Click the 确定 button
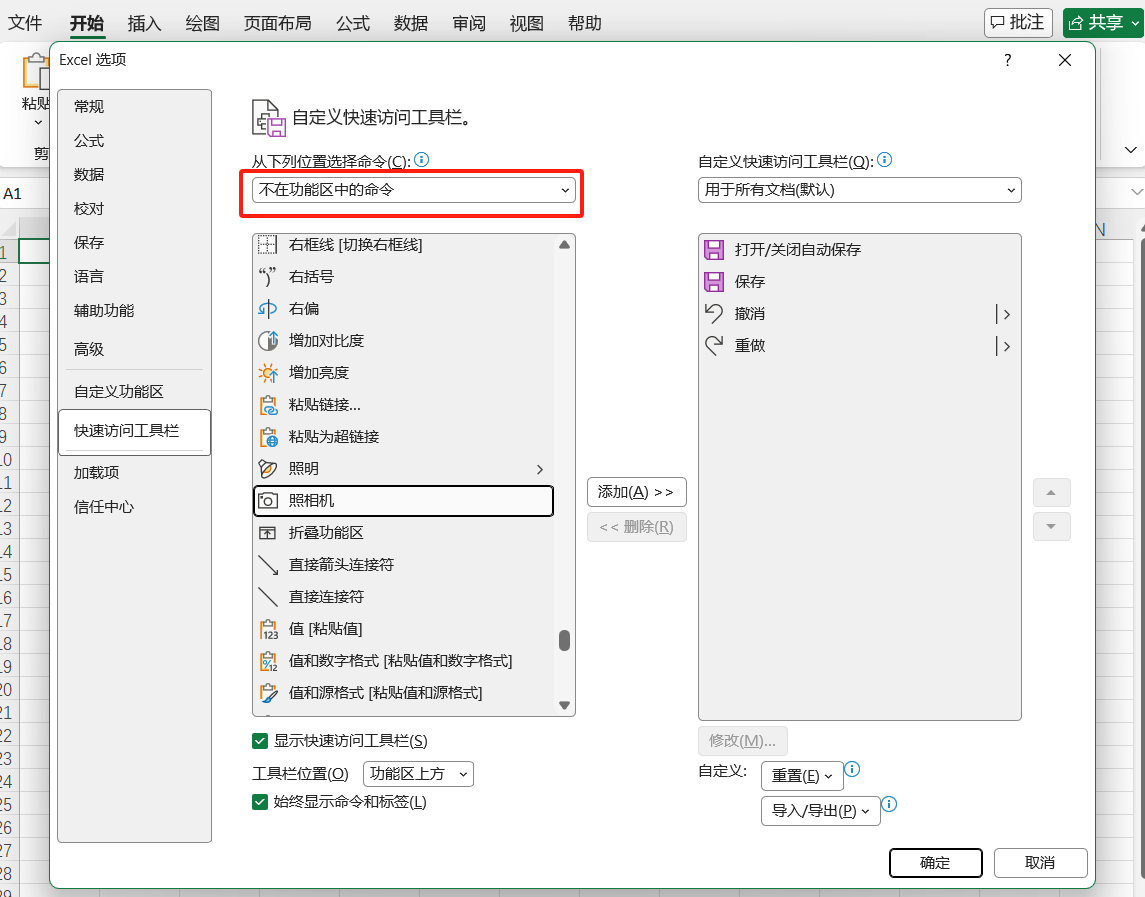The height and width of the screenshot is (897, 1145). (x=935, y=862)
